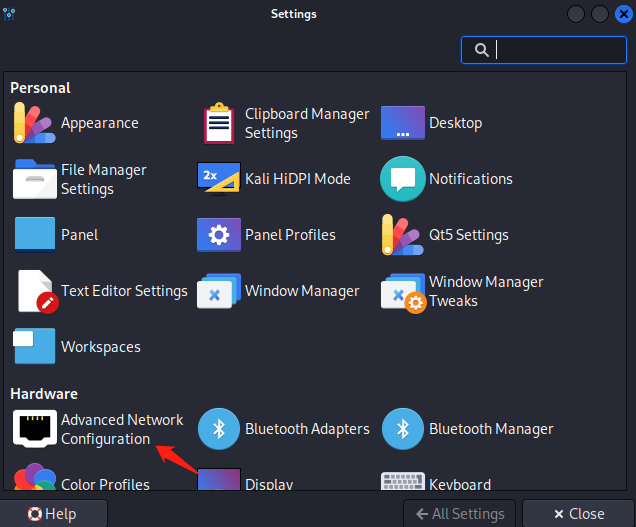Open the Panel Profiles gear icon
636x527 pixels.
[x=218, y=235]
